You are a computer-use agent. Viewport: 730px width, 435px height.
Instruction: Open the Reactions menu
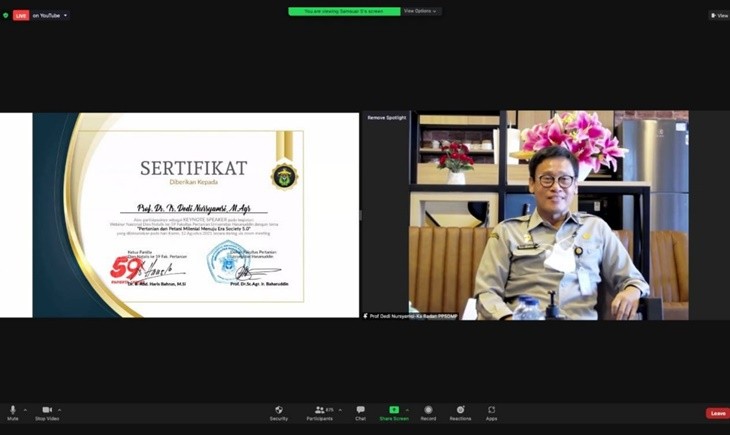point(460,413)
